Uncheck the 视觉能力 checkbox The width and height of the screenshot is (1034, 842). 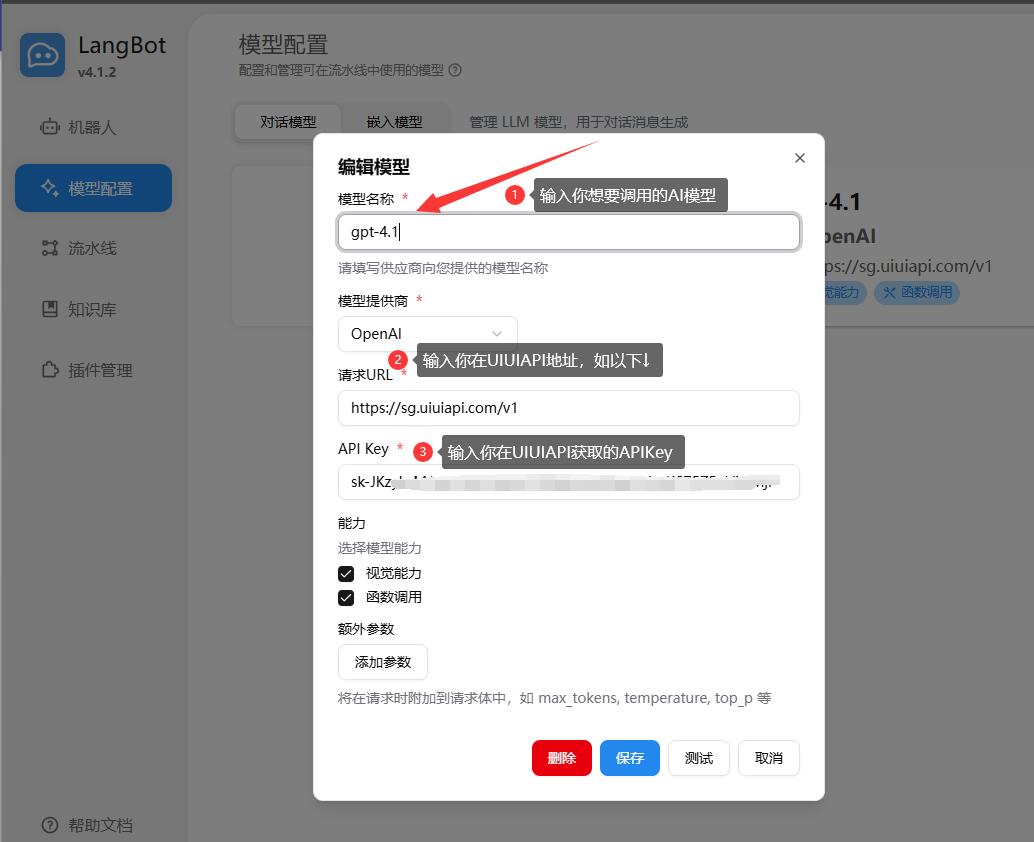[x=346, y=574]
